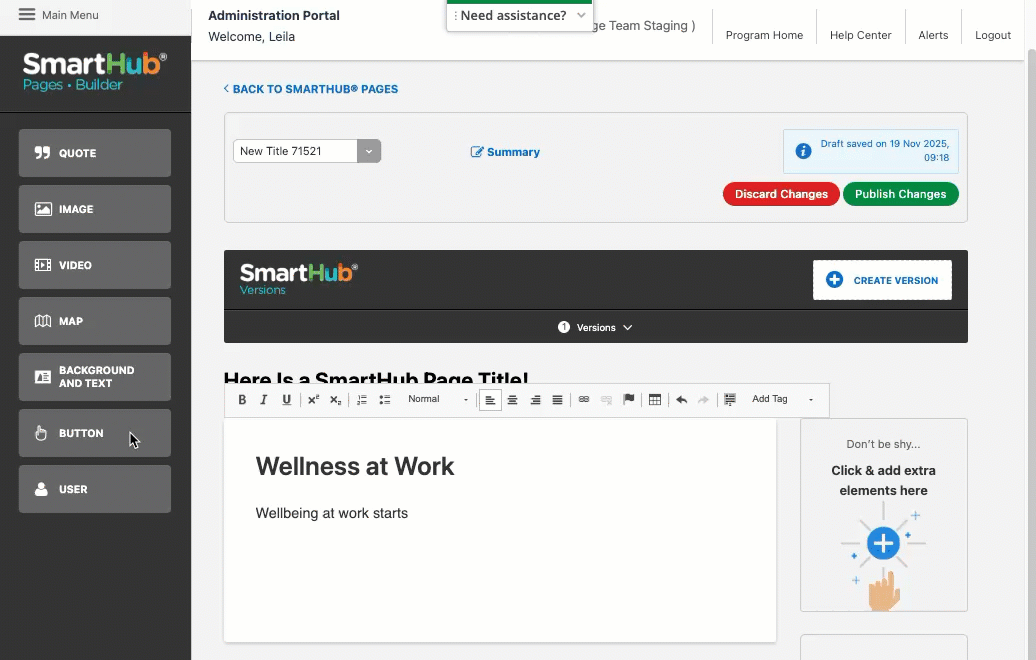Screen dimensions: 1036x660
Task: Insert a numbered list
Action: point(362,400)
